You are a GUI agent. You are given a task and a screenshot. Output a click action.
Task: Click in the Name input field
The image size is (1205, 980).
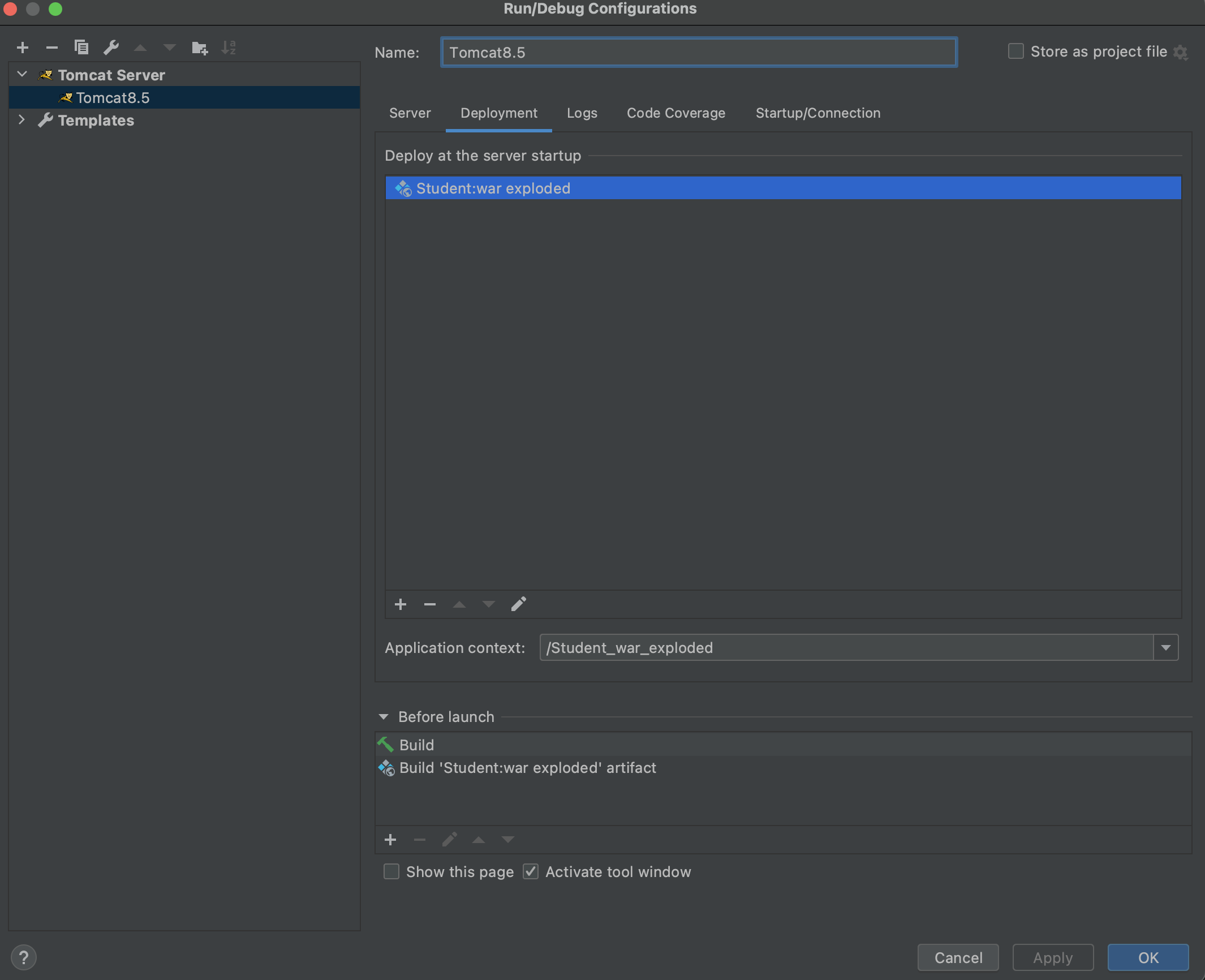[x=698, y=52]
